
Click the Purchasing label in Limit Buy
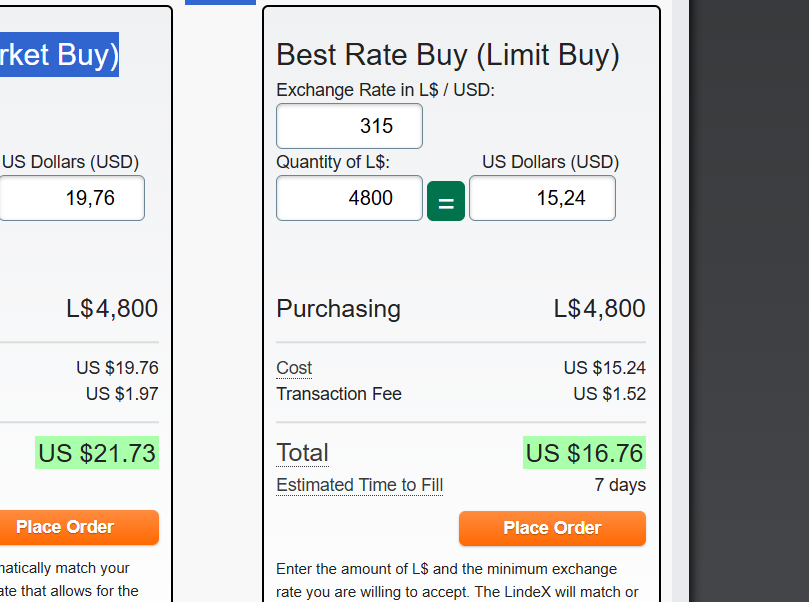click(x=338, y=309)
